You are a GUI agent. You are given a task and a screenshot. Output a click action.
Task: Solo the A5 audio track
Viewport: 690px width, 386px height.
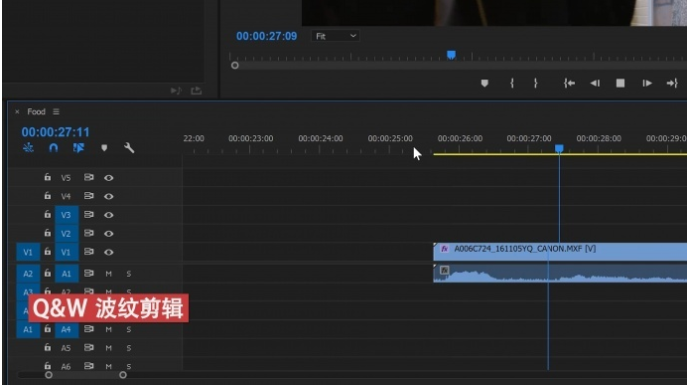129,348
